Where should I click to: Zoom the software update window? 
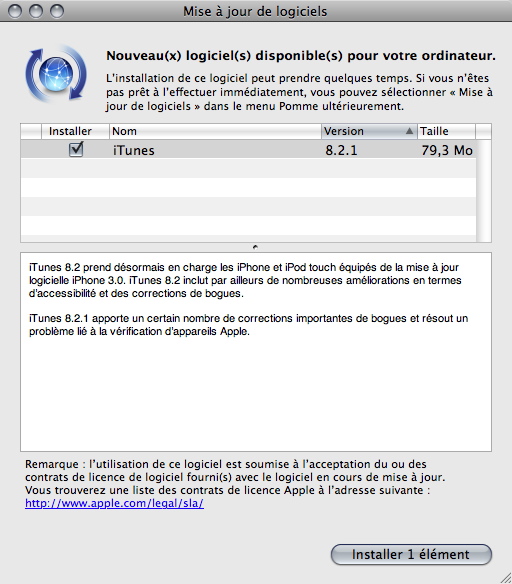point(57,11)
